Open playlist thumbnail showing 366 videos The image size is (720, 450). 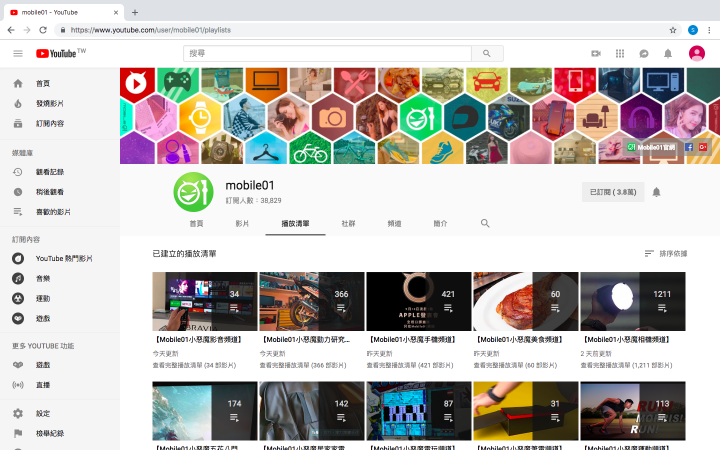pos(312,301)
